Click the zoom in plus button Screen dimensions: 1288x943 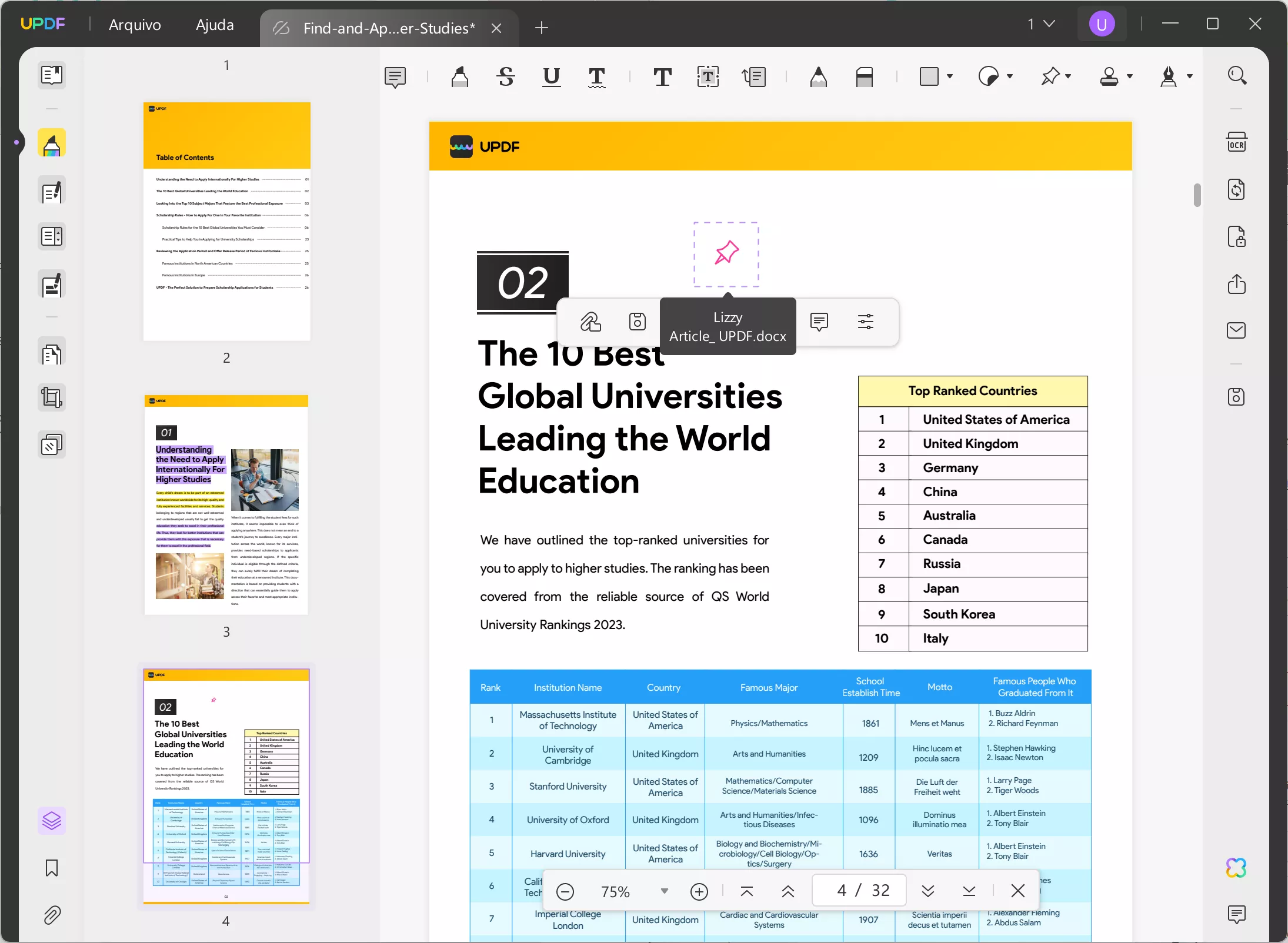coord(699,892)
